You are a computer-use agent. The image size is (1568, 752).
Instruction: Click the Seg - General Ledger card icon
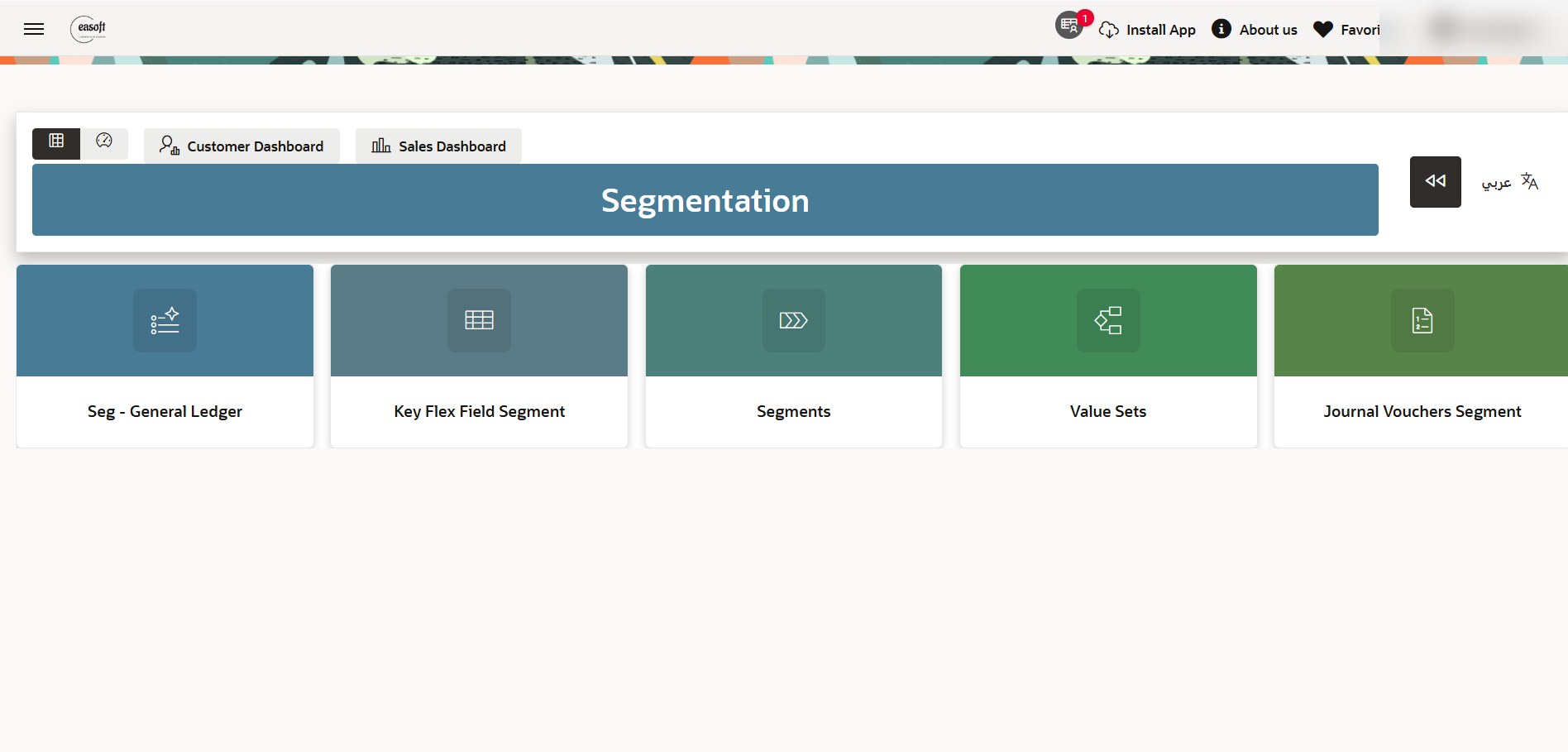(x=165, y=320)
